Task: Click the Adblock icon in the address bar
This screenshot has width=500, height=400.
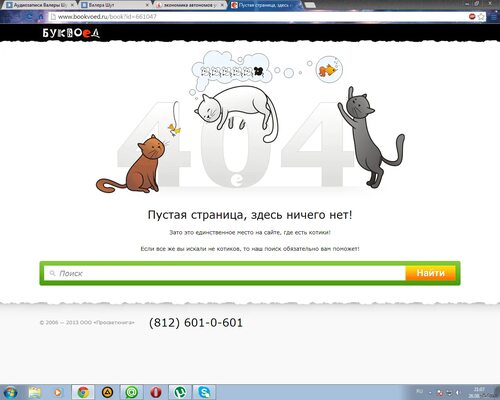Action: pyautogui.click(x=472, y=16)
